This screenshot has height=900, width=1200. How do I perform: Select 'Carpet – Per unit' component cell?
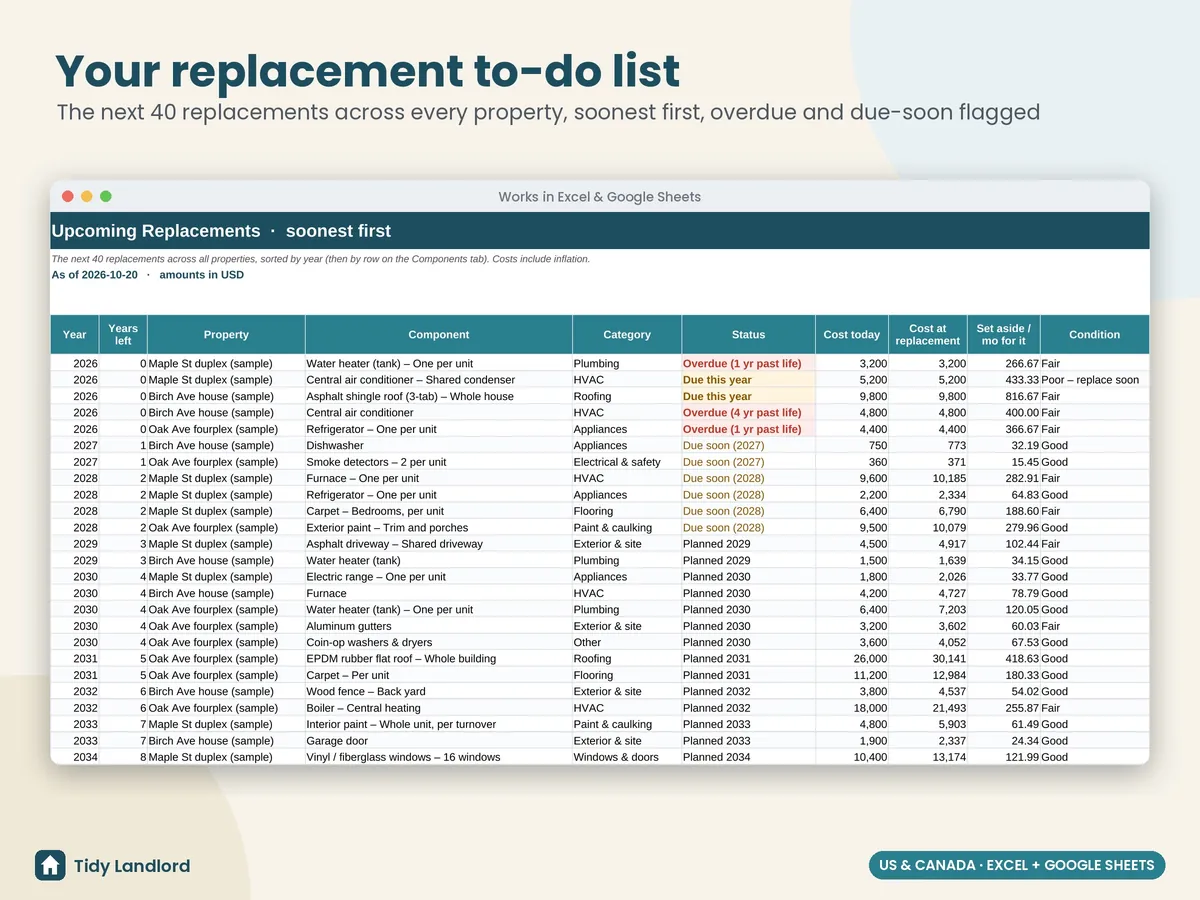click(x=439, y=675)
